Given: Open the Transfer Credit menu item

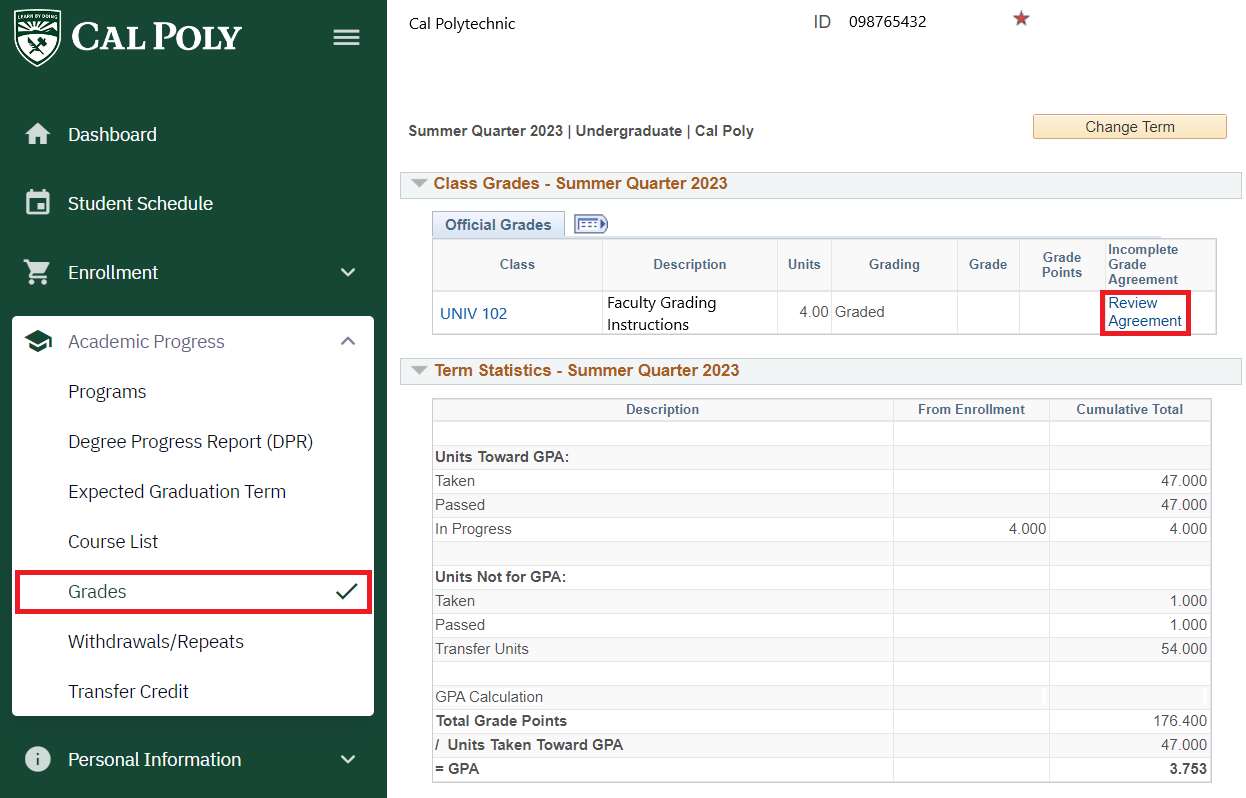Looking at the screenshot, I should tap(128, 691).
